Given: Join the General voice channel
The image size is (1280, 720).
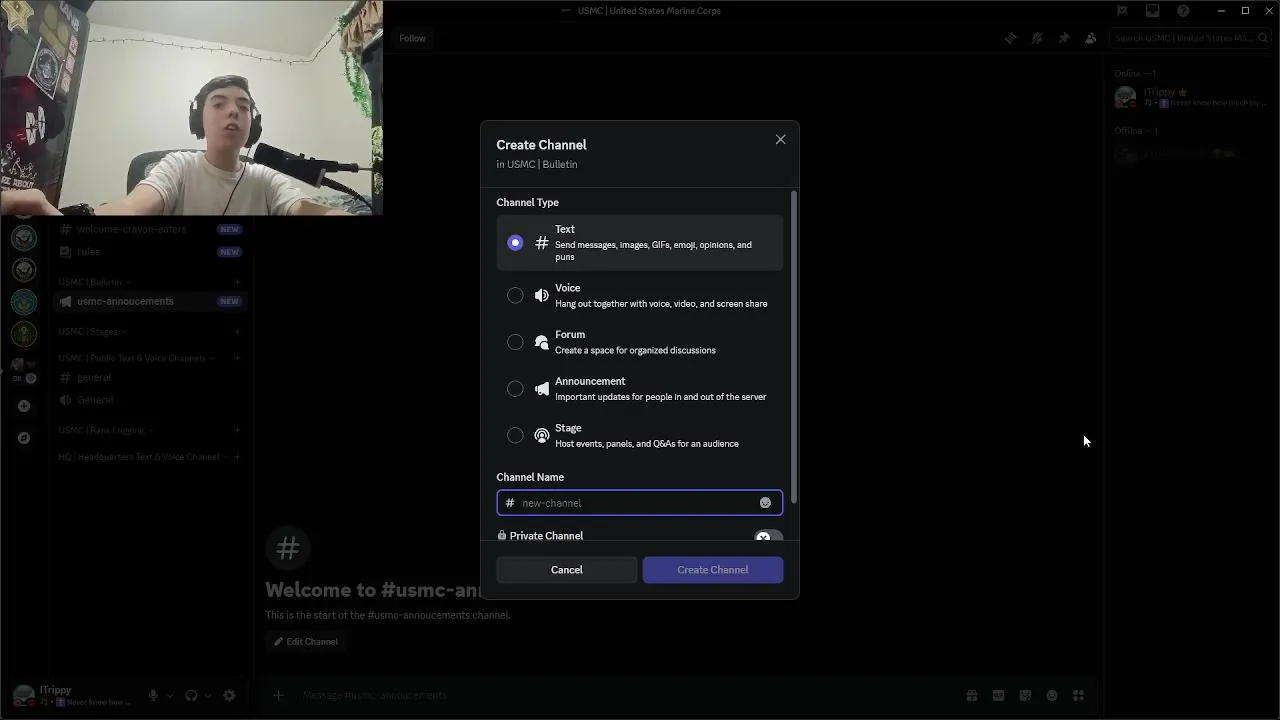Looking at the screenshot, I should [x=150, y=399].
